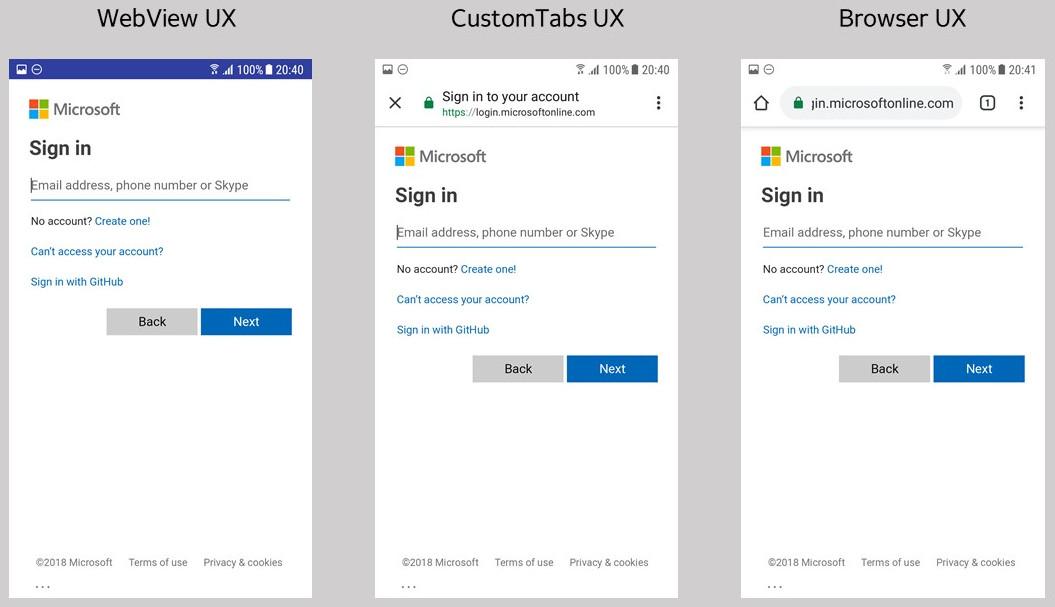Select 'Create one!' link in WebView UX

pos(122,221)
